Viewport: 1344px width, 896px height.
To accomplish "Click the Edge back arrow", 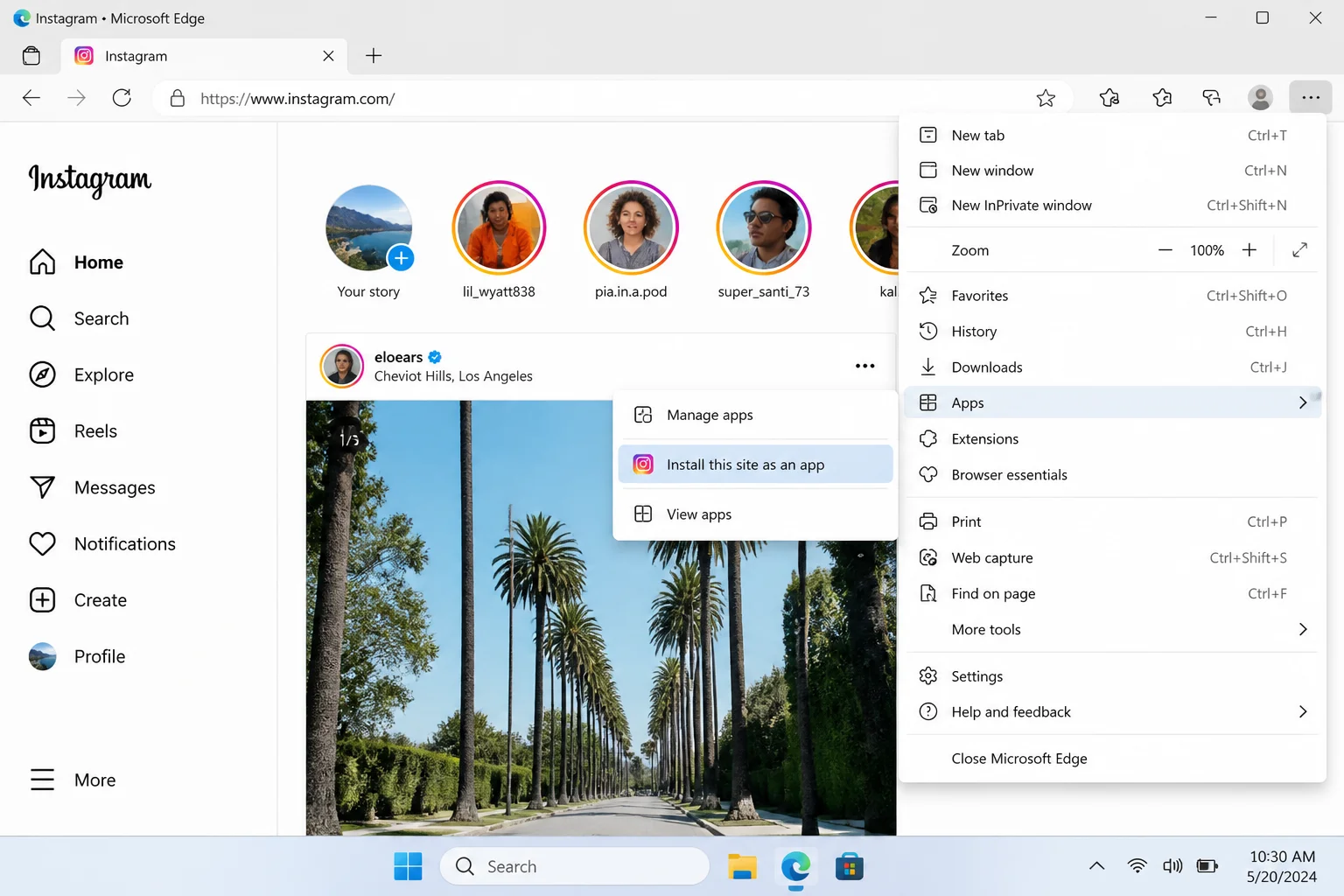I will click(x=31, y=98).
